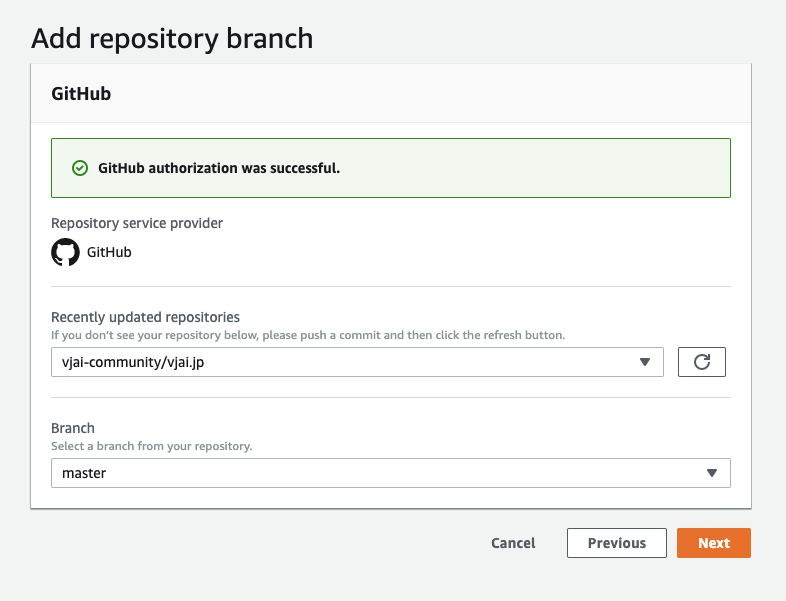The height and width of the screenshot is (601, 786).
Task: Click the Add repository branch page title
Action: pos(172,39)
